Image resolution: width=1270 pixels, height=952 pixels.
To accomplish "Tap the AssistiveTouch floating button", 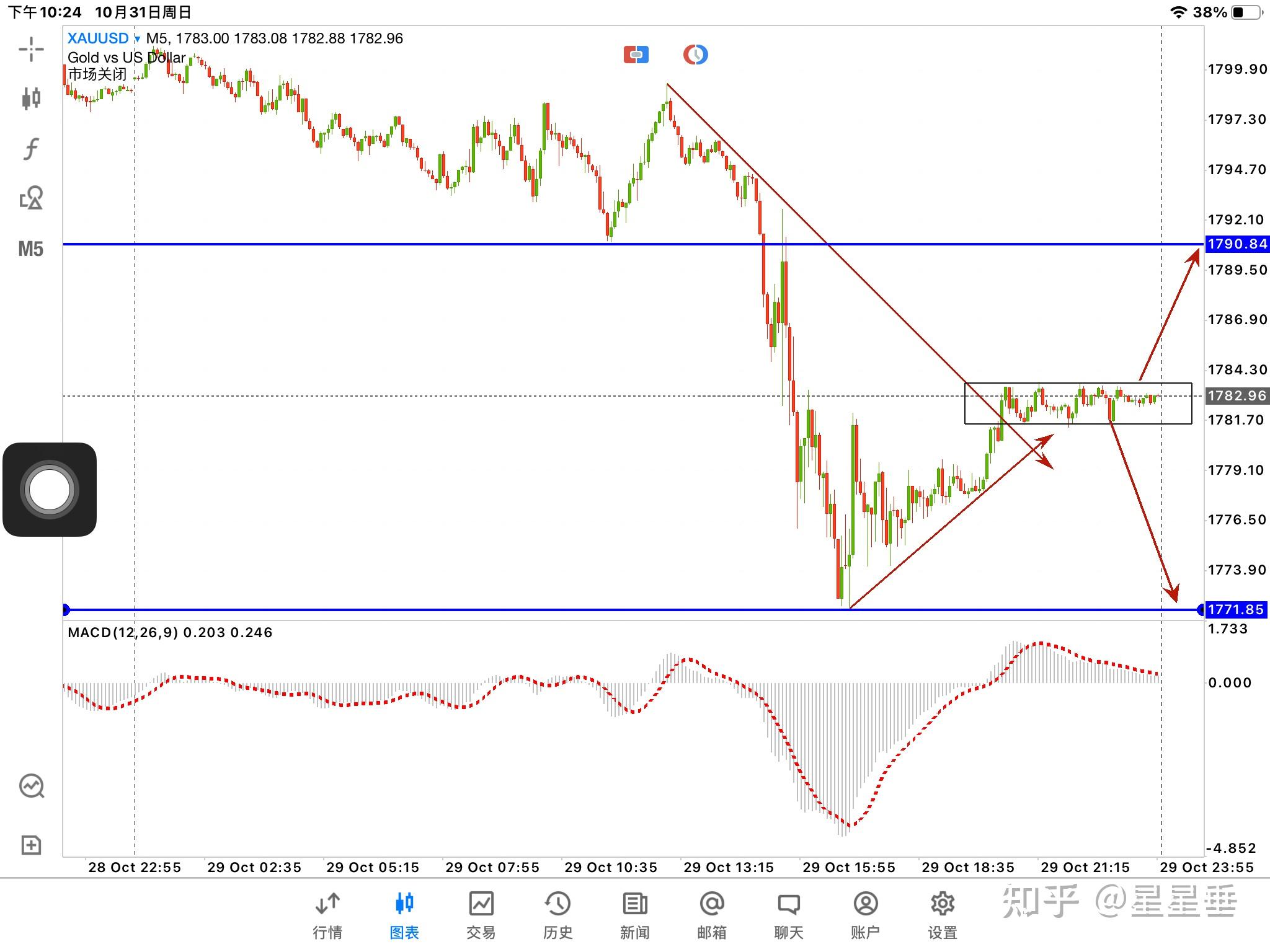I will click(x=50, y=490).
